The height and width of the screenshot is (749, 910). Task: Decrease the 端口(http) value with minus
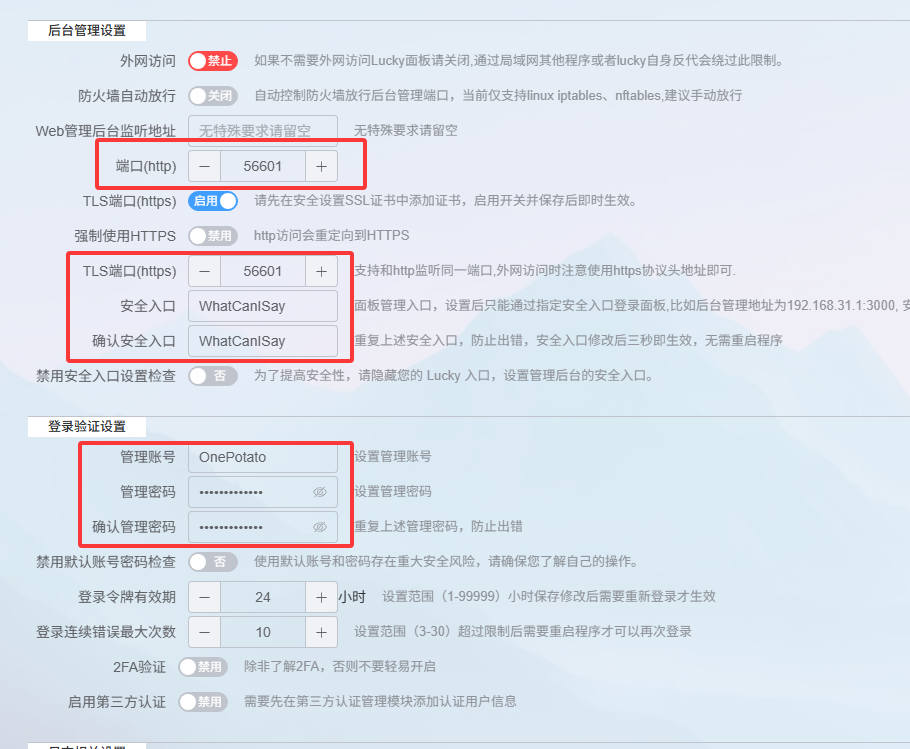[x=204, y=166]
